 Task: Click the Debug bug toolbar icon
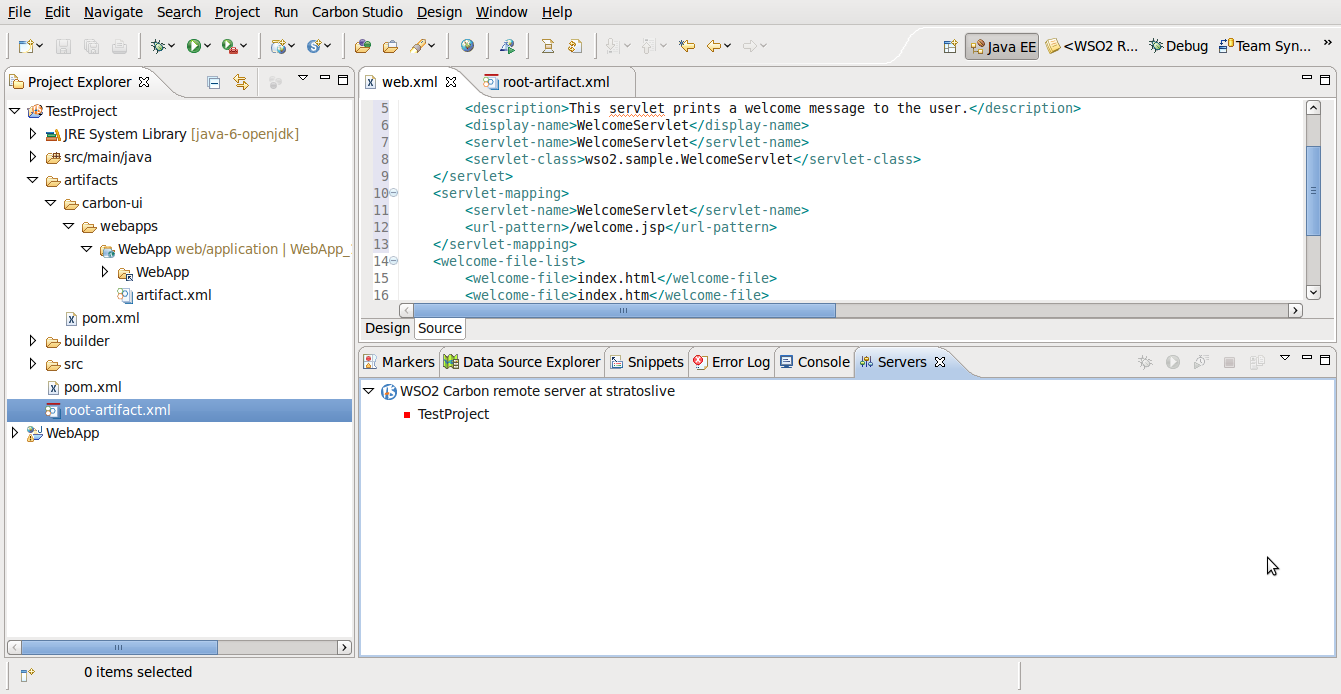[x=157, y=46]
